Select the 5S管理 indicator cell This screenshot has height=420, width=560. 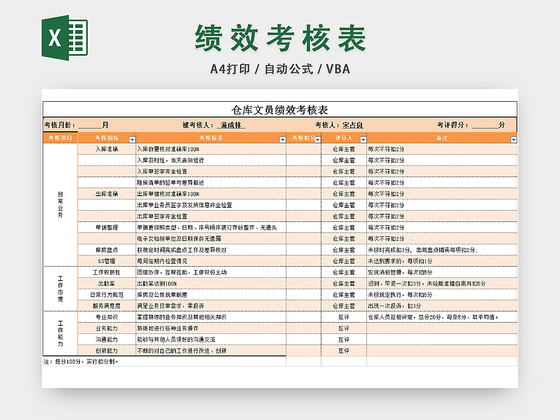click(x=107, y=261)
